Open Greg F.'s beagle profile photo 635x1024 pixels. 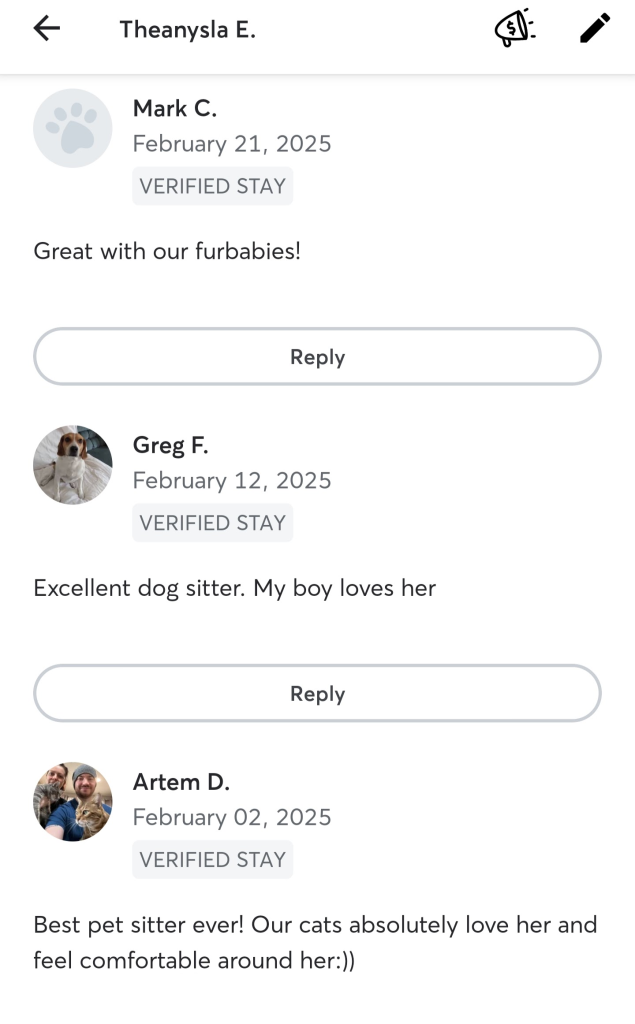(73, 465)
